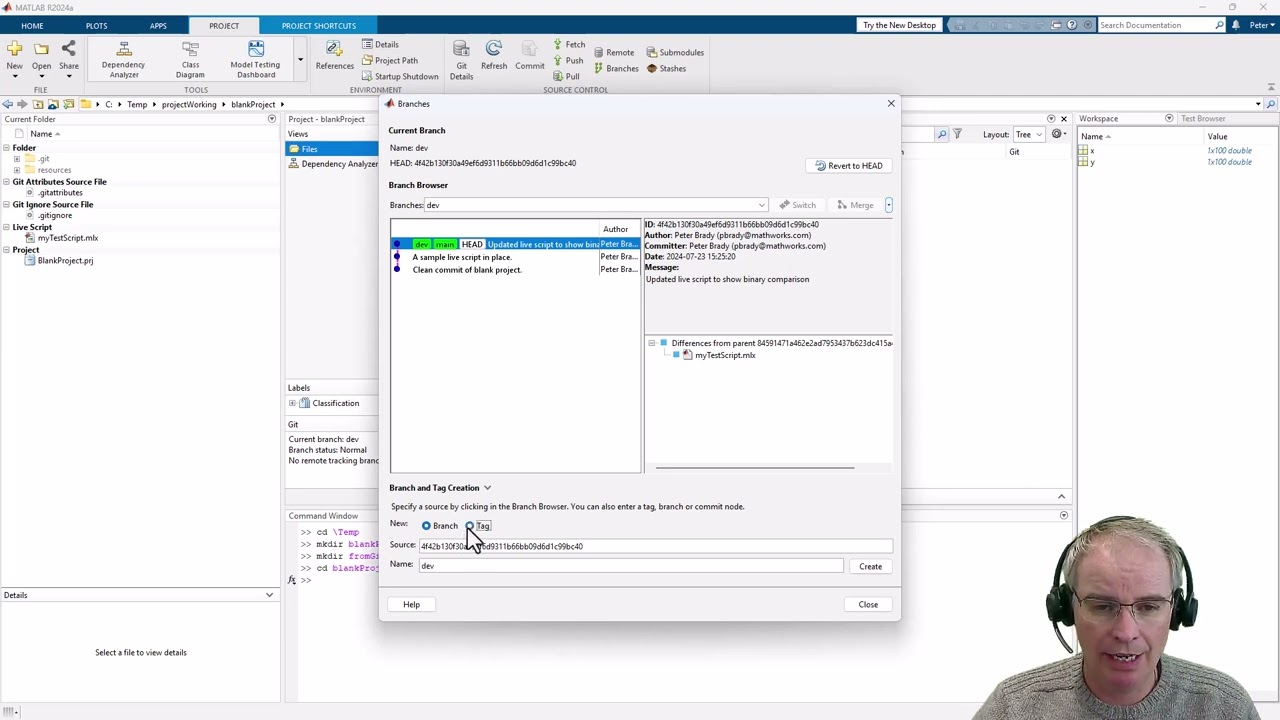Click the Share project icon
1280x720 pixels.
point(68,55)
